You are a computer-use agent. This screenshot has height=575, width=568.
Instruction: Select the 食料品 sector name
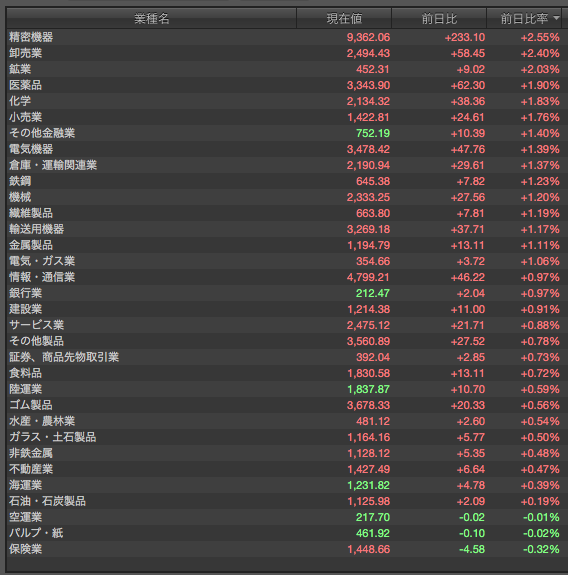pos(26,373)
